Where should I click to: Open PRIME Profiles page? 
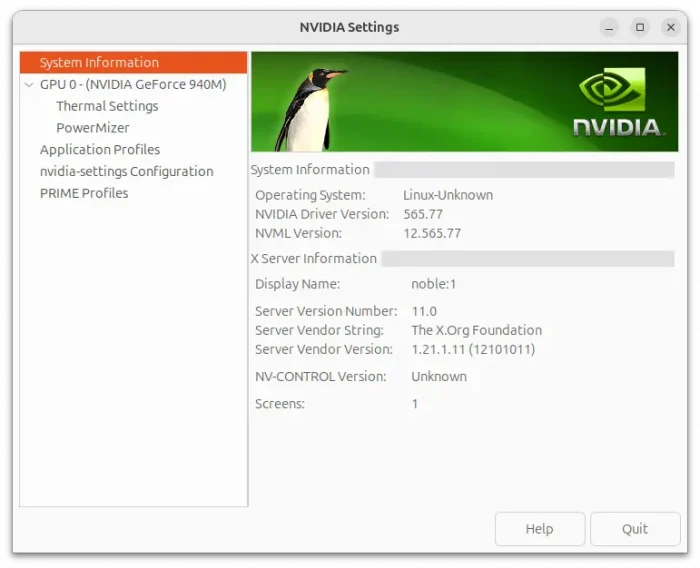pos(84,193)
